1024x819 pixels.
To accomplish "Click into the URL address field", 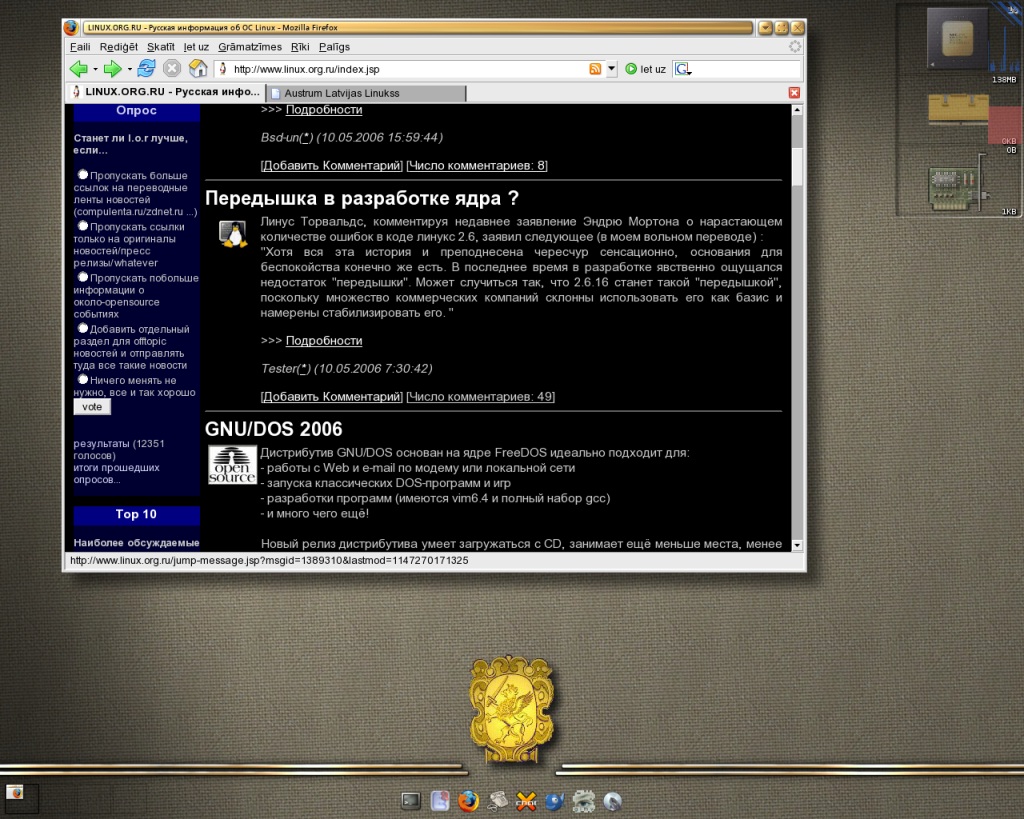I will tap(408, 69).
